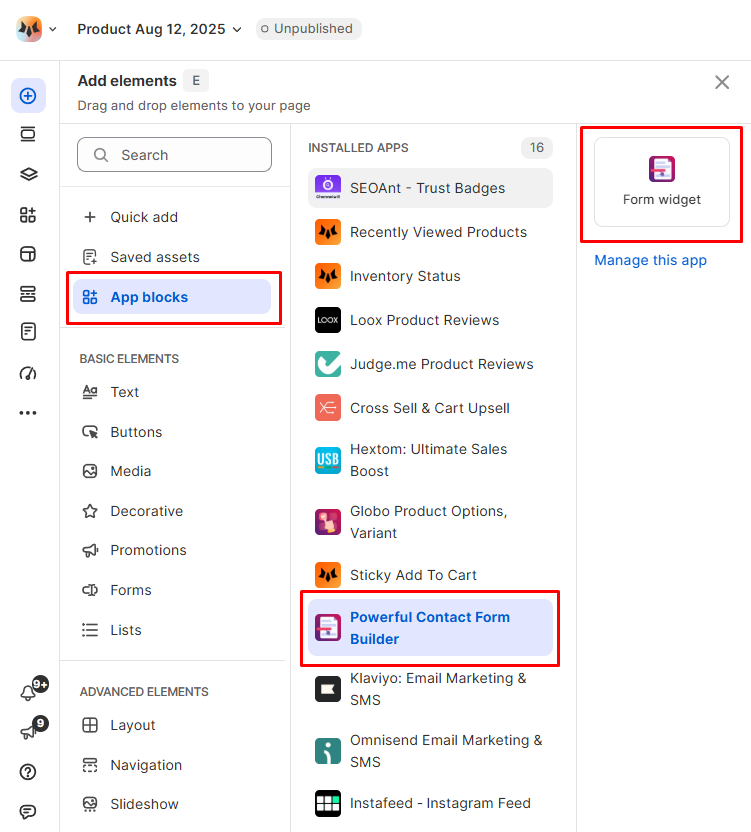Open the notifications bell icon
This screenshot has height=832, width=751.
[x=28, y=693]
